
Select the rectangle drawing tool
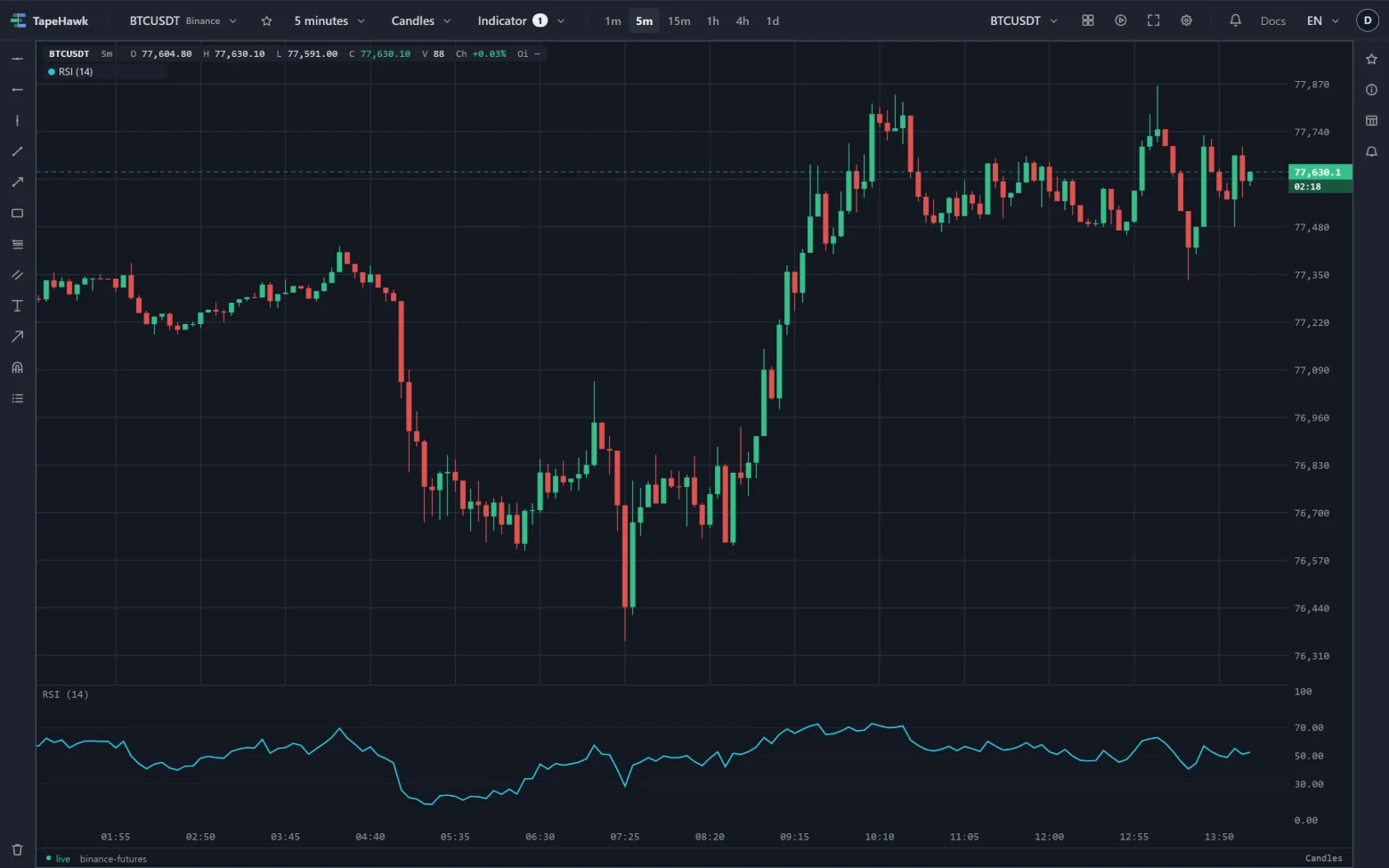pyautogui.click(x=17, y=214)
